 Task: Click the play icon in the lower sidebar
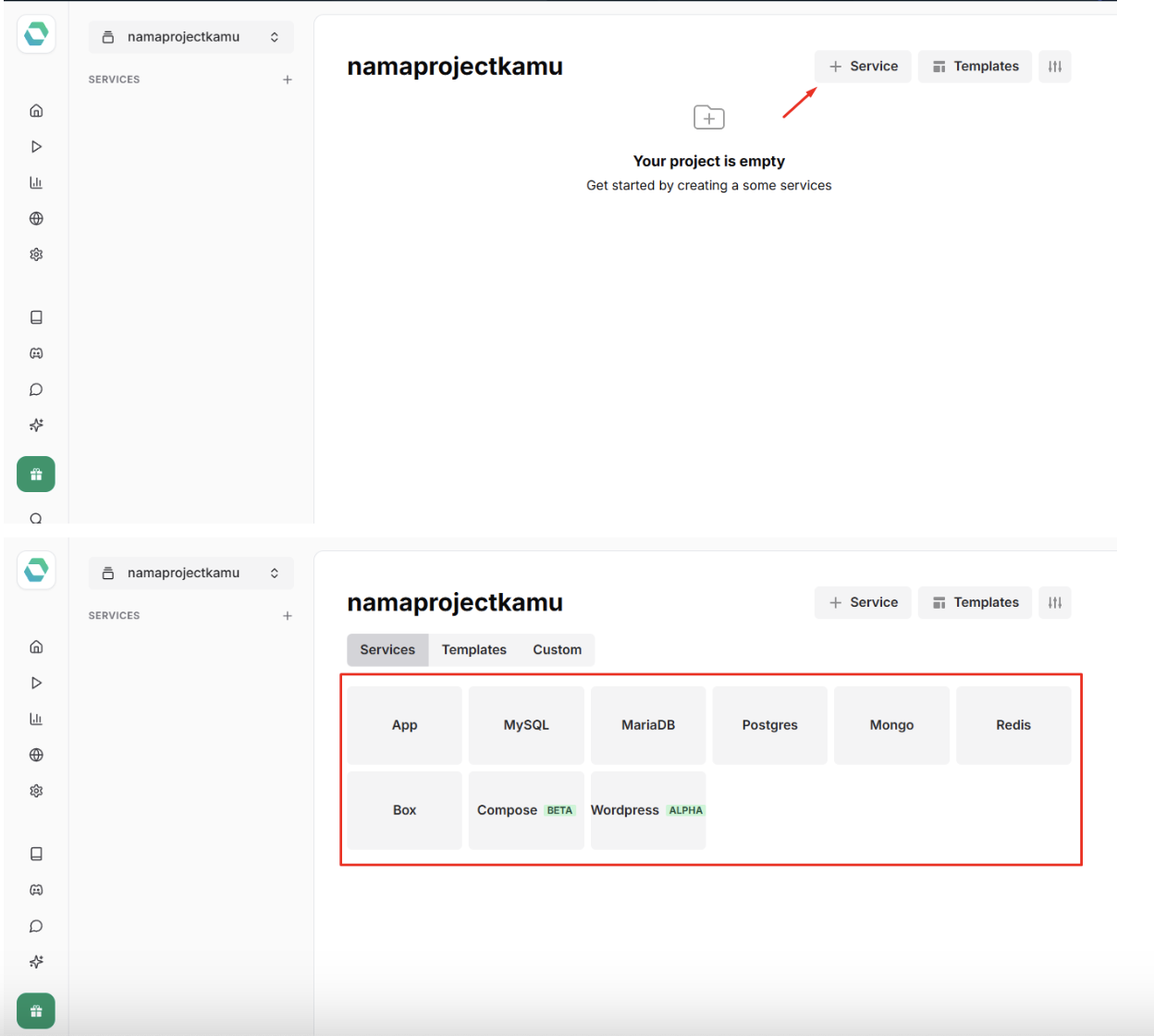pos(36,683)
